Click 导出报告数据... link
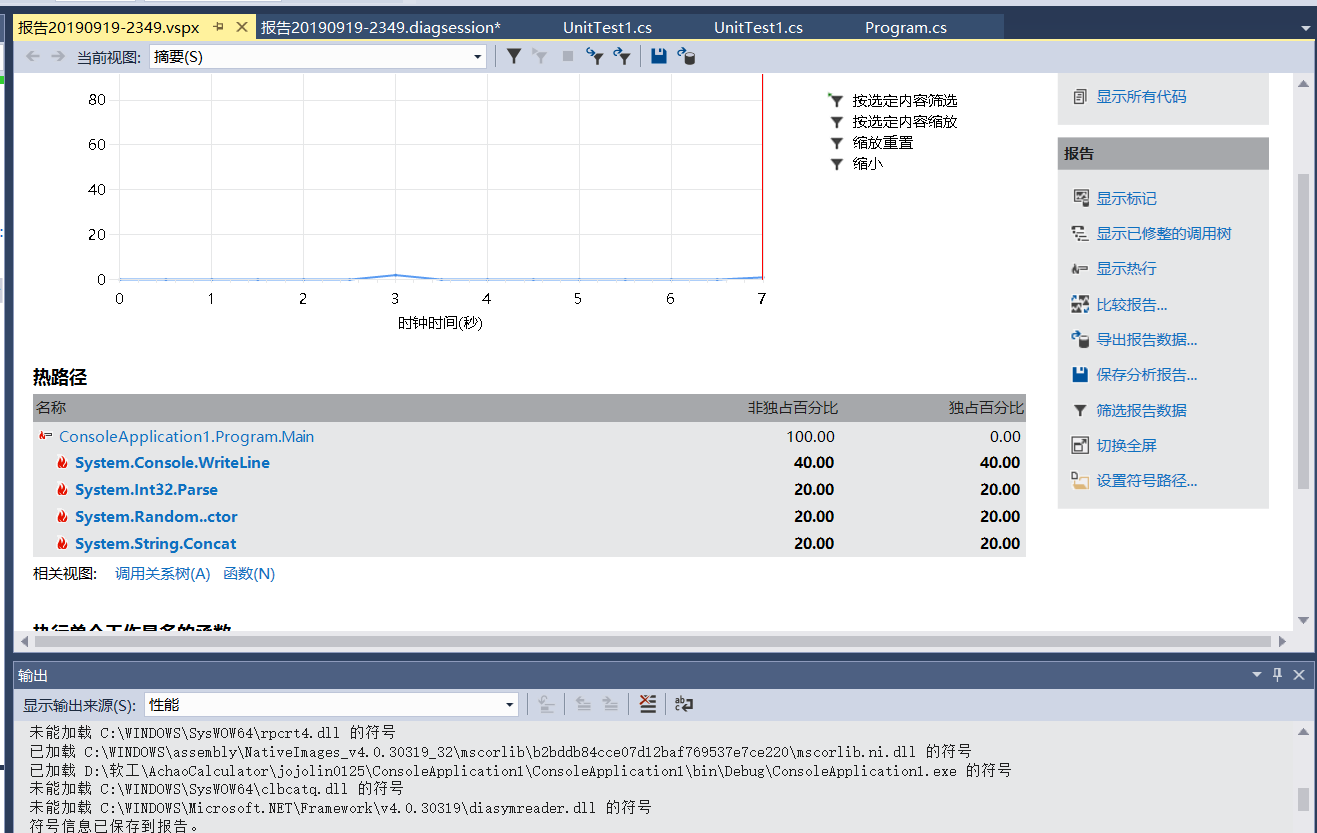The height and width of the screenshot is (833, 1317). 1147,340
